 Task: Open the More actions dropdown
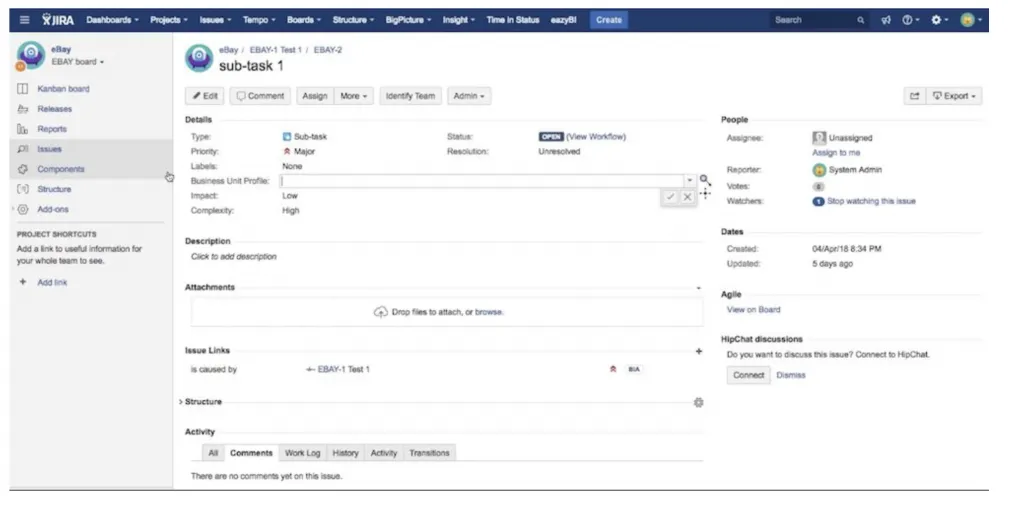pyautogui.click(x=353, y=96)
